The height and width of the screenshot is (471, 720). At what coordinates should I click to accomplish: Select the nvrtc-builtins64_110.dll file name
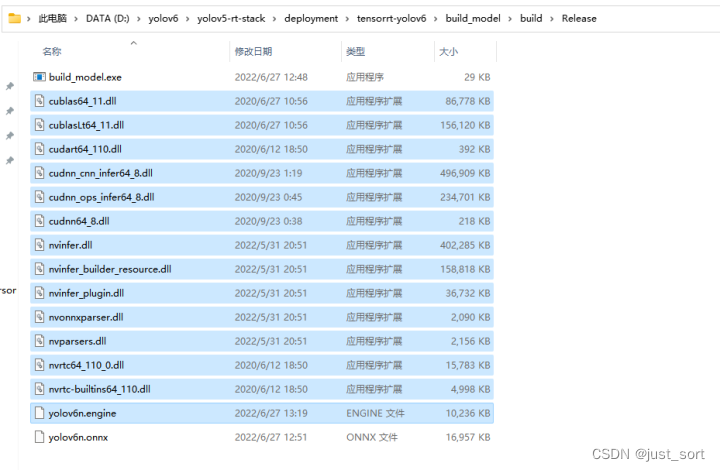[x=100, y=389]
